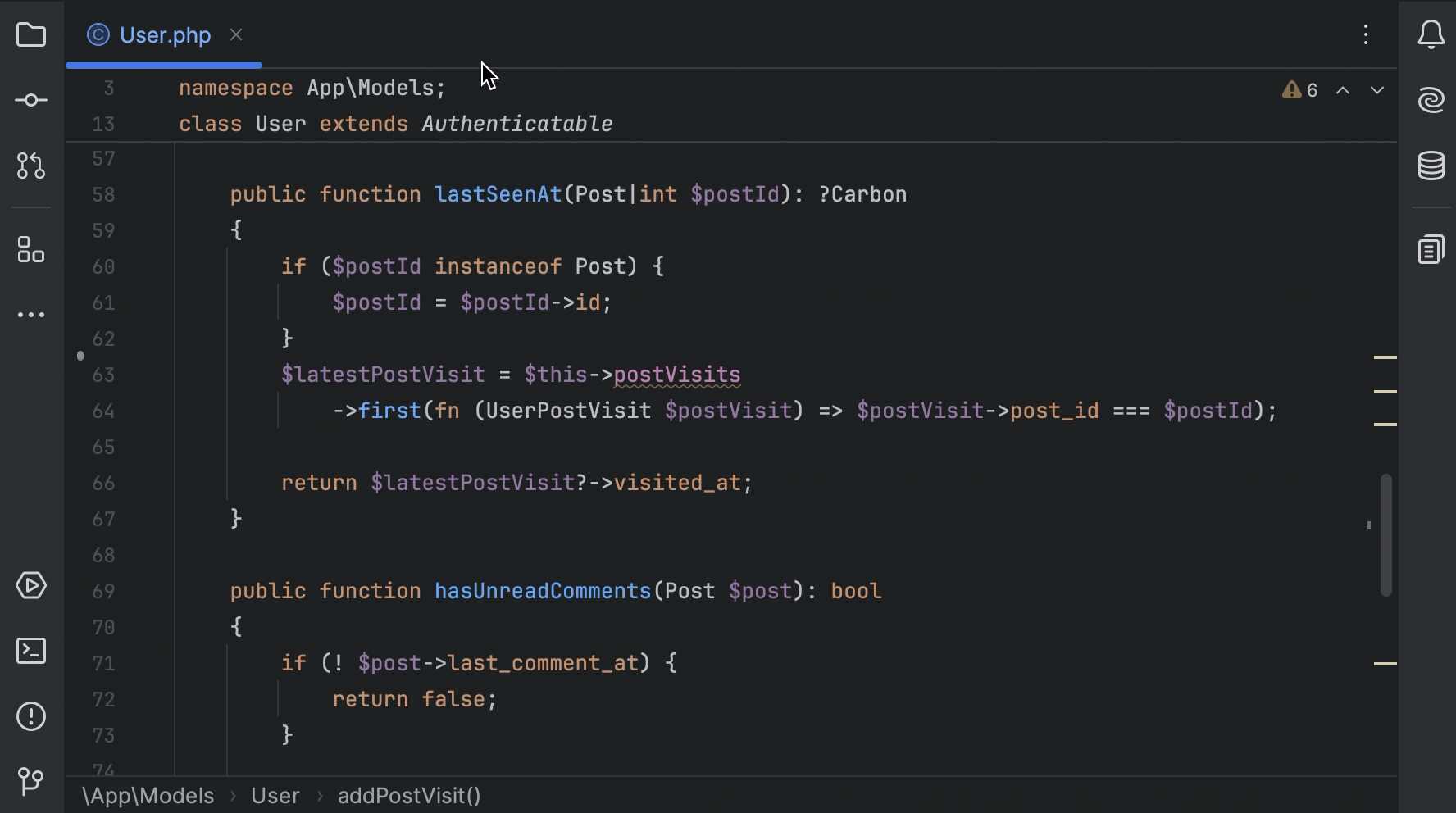Click the 'first' method call on line 64

click(x=389, y=411)
